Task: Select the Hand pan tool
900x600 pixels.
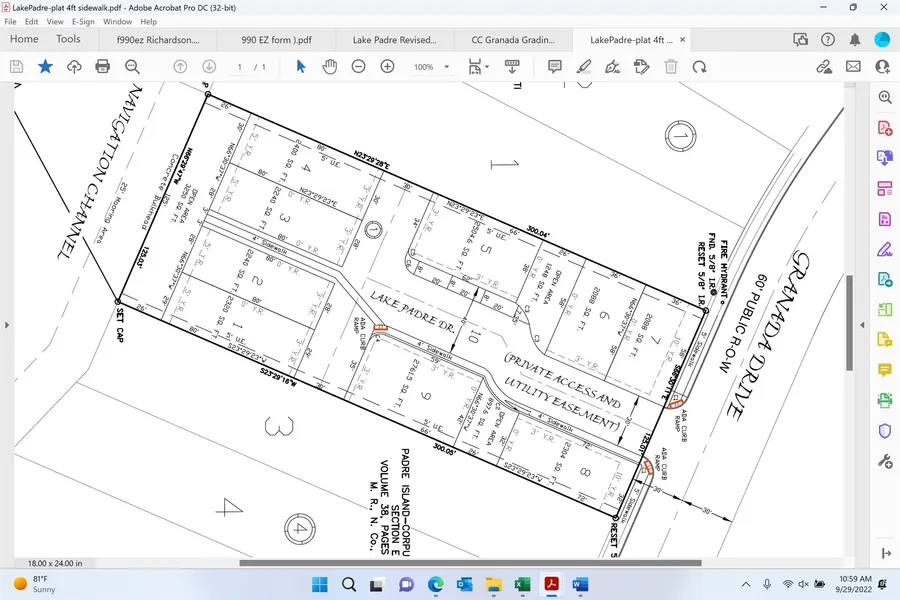Action: (329, 66)
